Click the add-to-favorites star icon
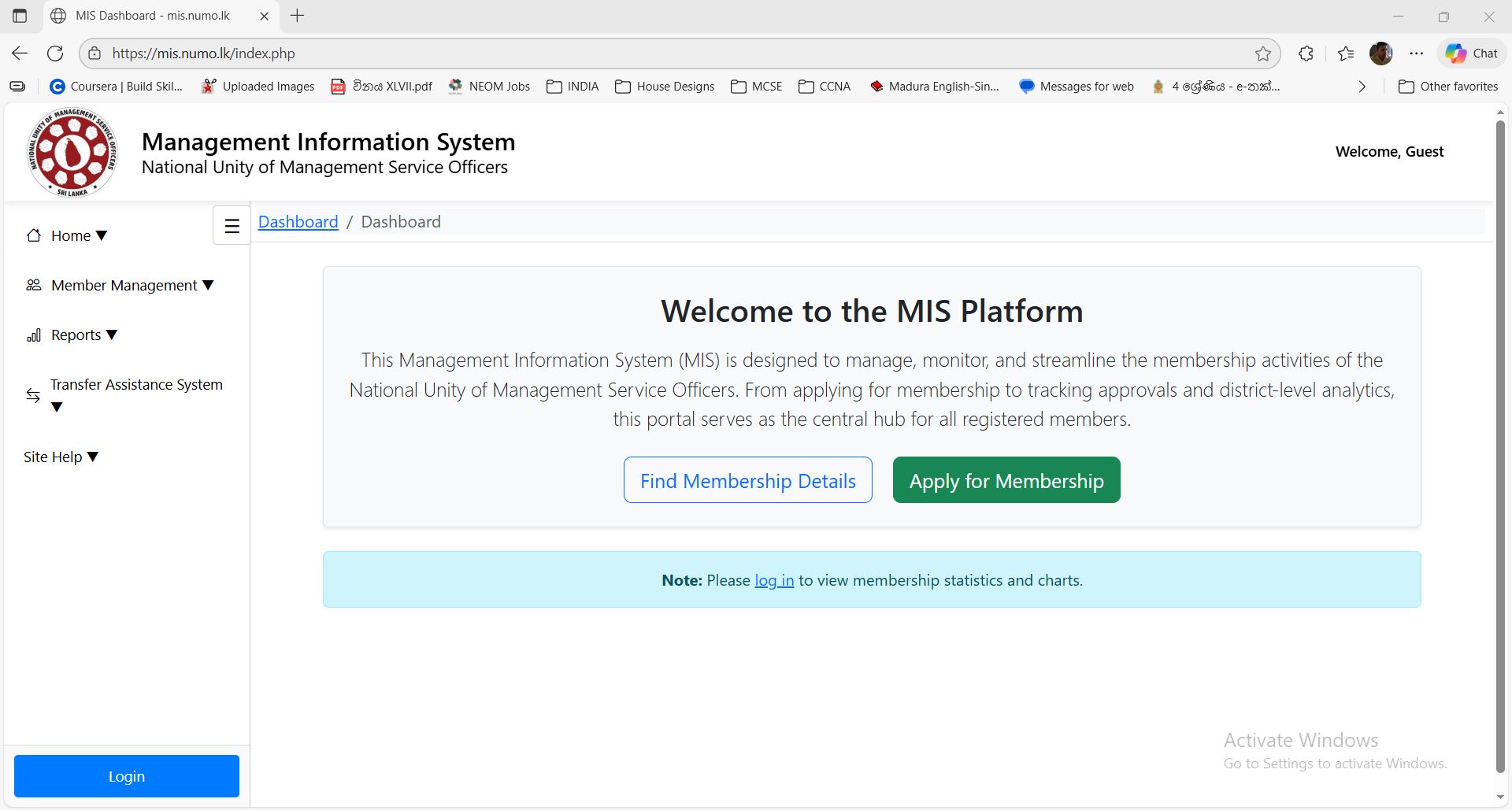 [x=1263, y=53]
